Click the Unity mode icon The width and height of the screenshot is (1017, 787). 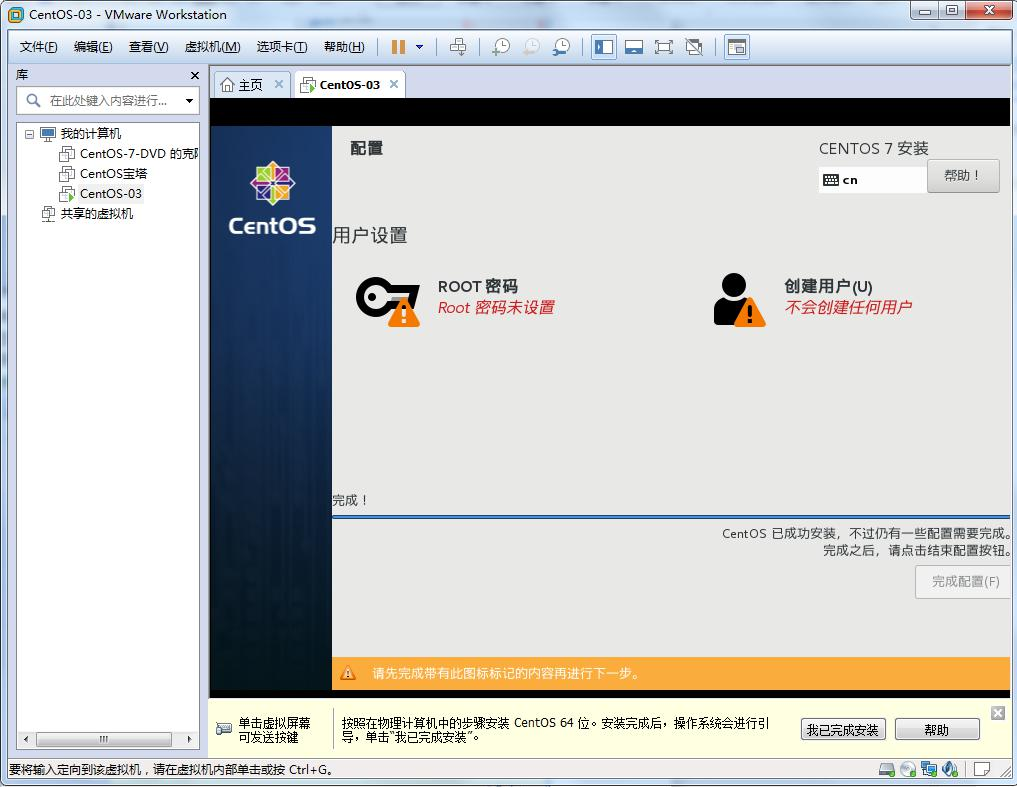[694, 47]
